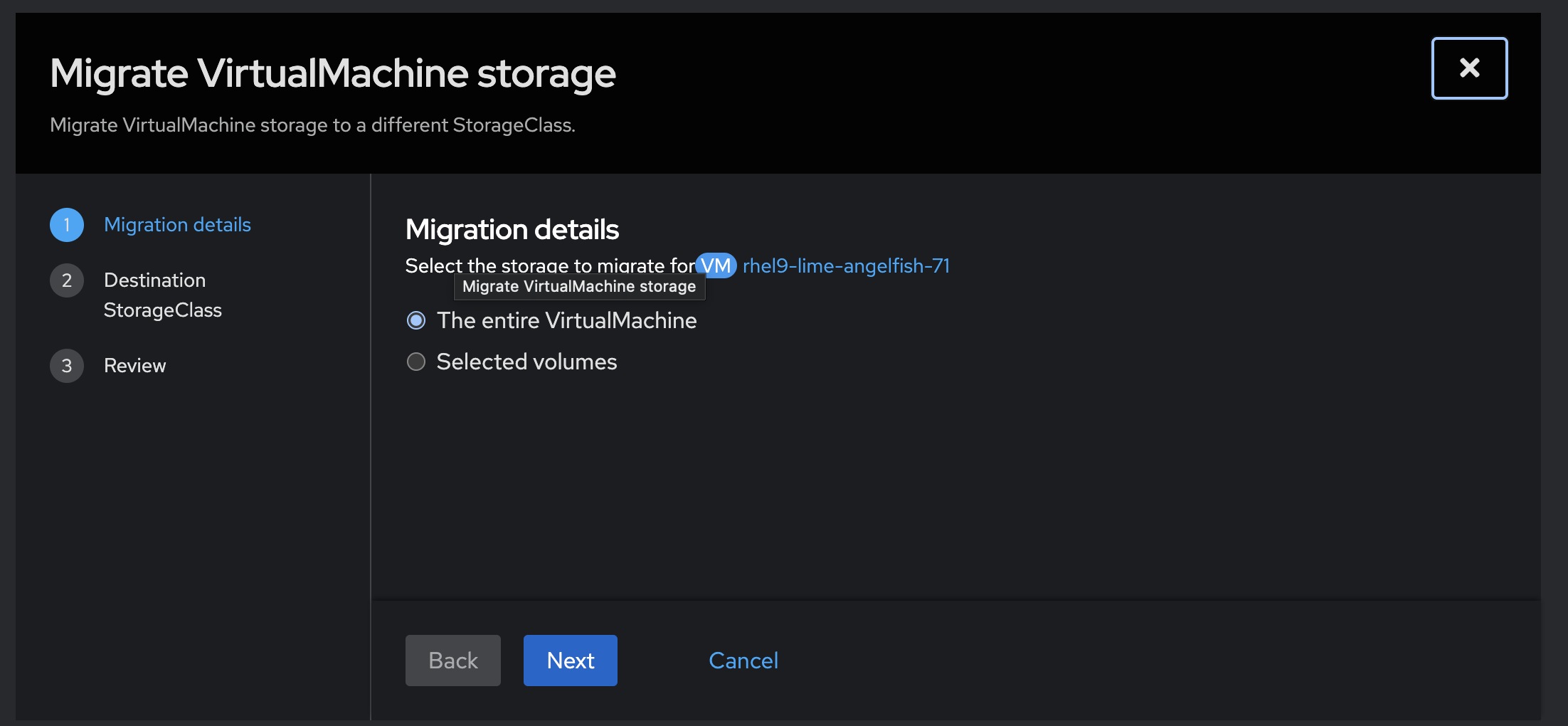Click the step 1 number circle
Viewport: 1568px width, 726px height.
(x=67, y=225)
